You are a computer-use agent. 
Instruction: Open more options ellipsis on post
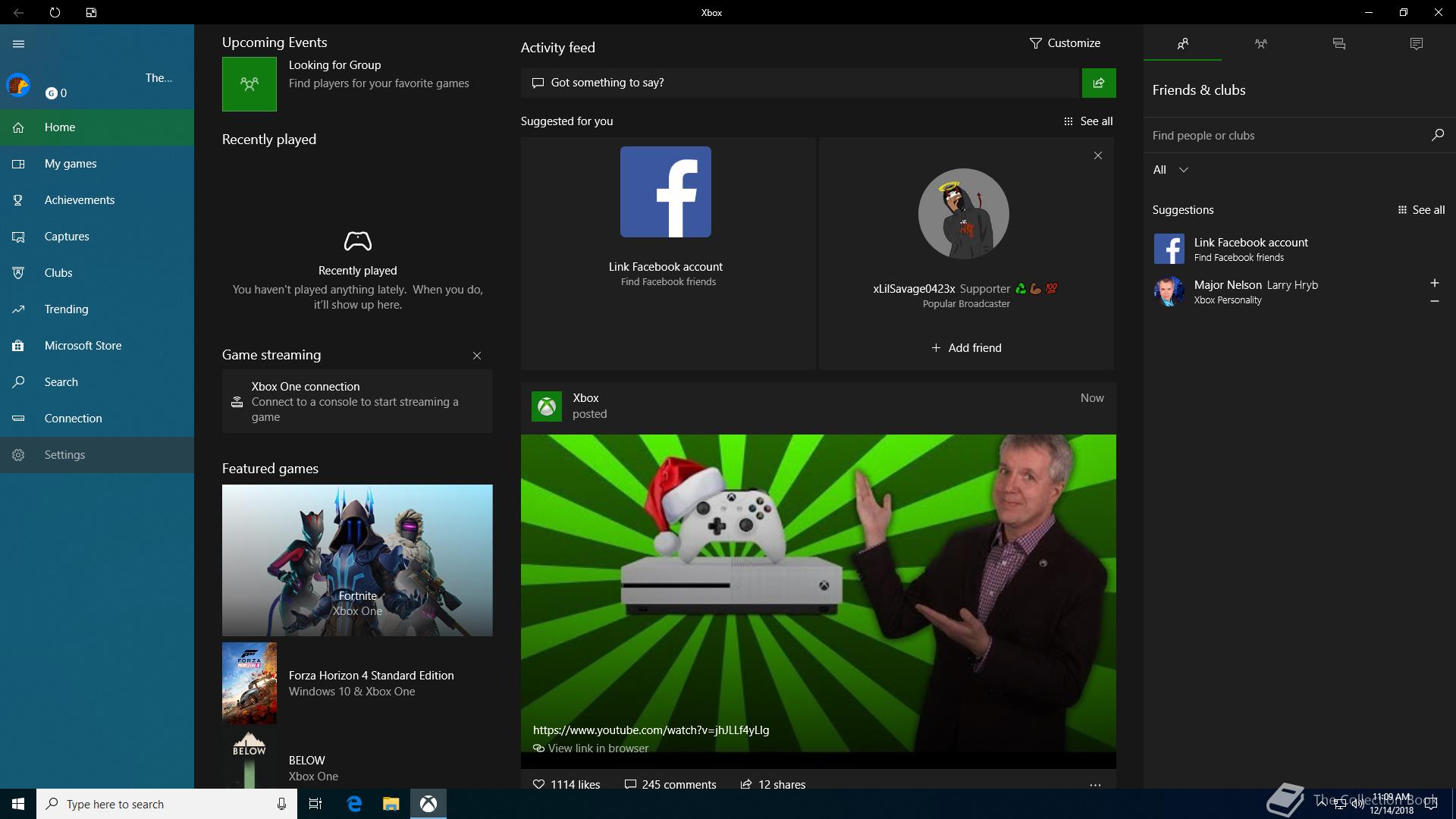coord(1095,785)
